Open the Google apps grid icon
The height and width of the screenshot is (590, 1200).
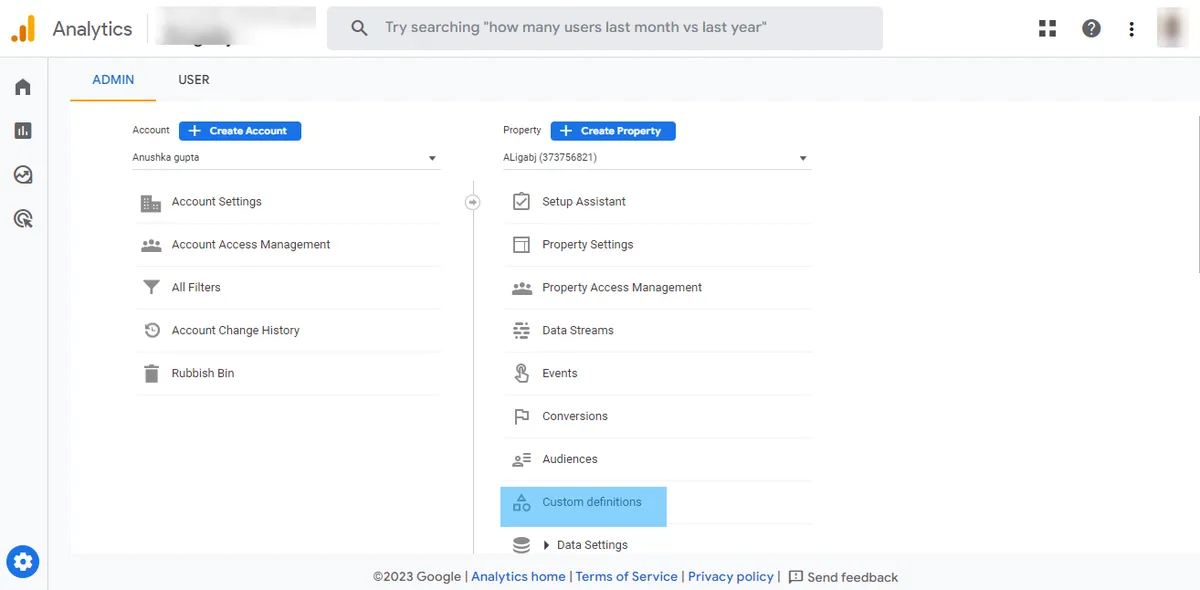pyautogui.click(x=1047, y=28)
